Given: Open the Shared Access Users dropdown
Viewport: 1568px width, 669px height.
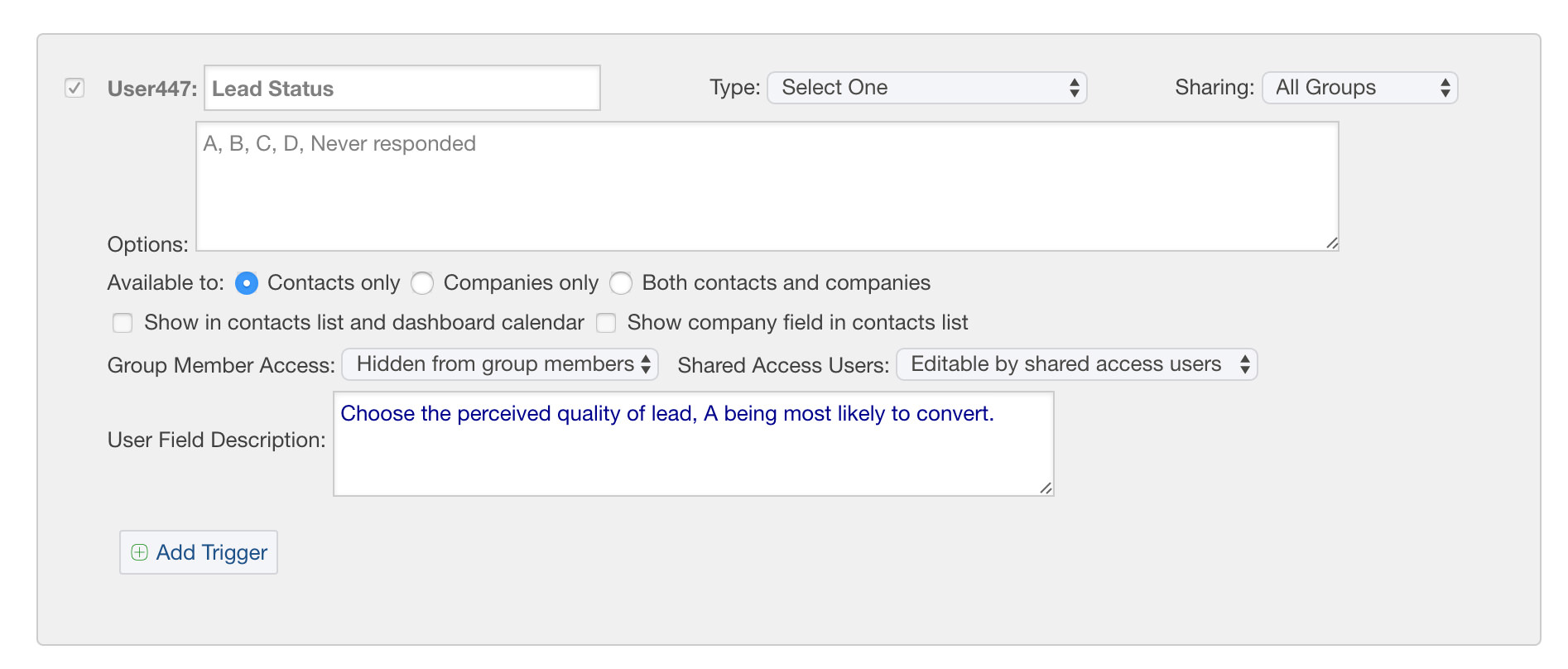Looking at the screenshot, I should [1077, 364].
